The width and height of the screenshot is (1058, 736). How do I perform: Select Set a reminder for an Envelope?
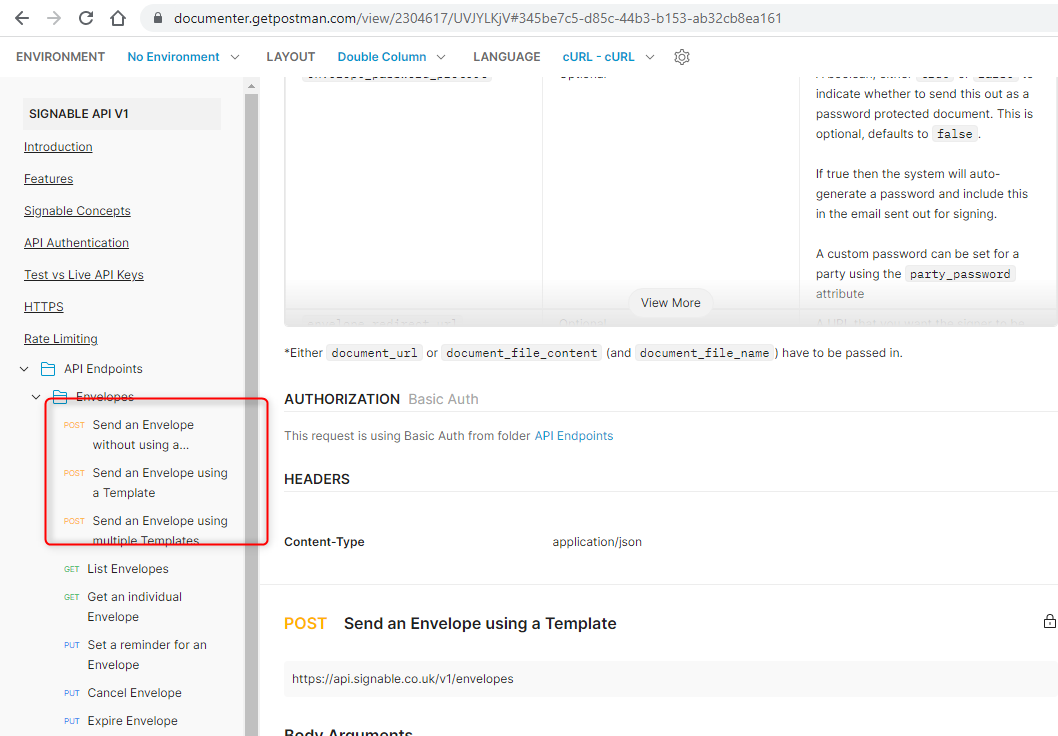(136, 654)
